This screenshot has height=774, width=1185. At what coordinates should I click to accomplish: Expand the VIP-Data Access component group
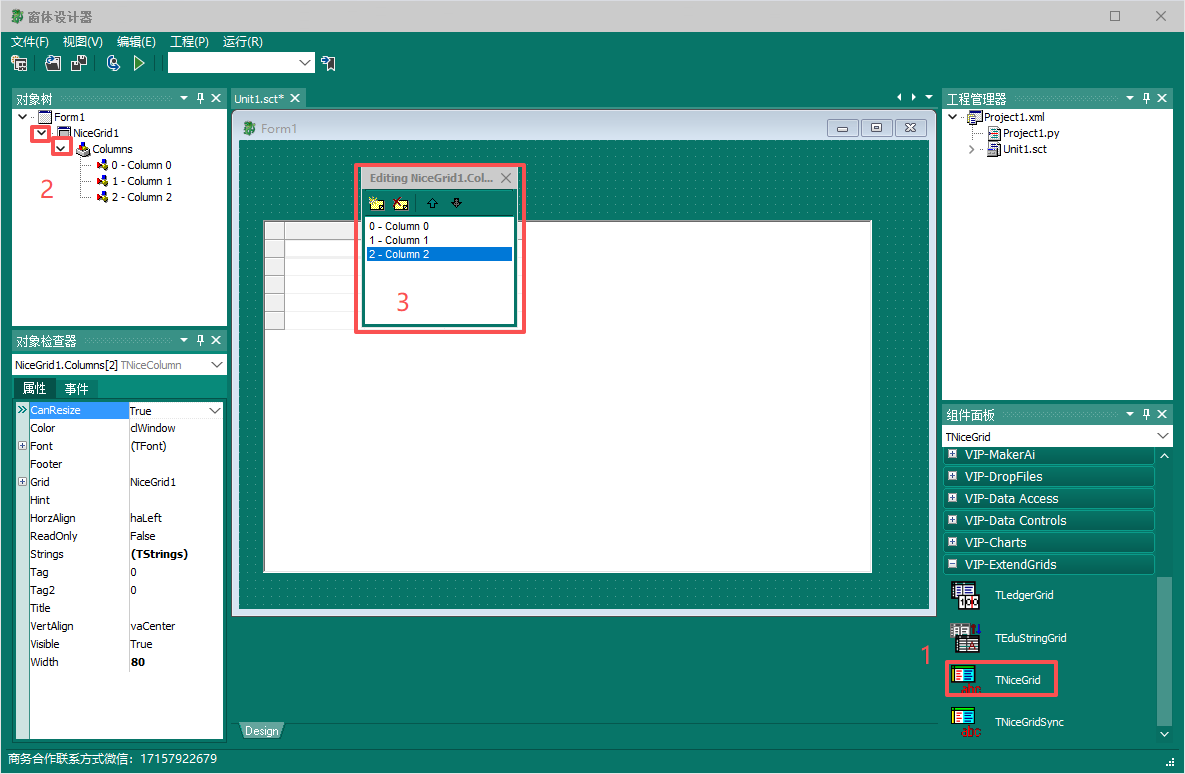tap(952, 498)
